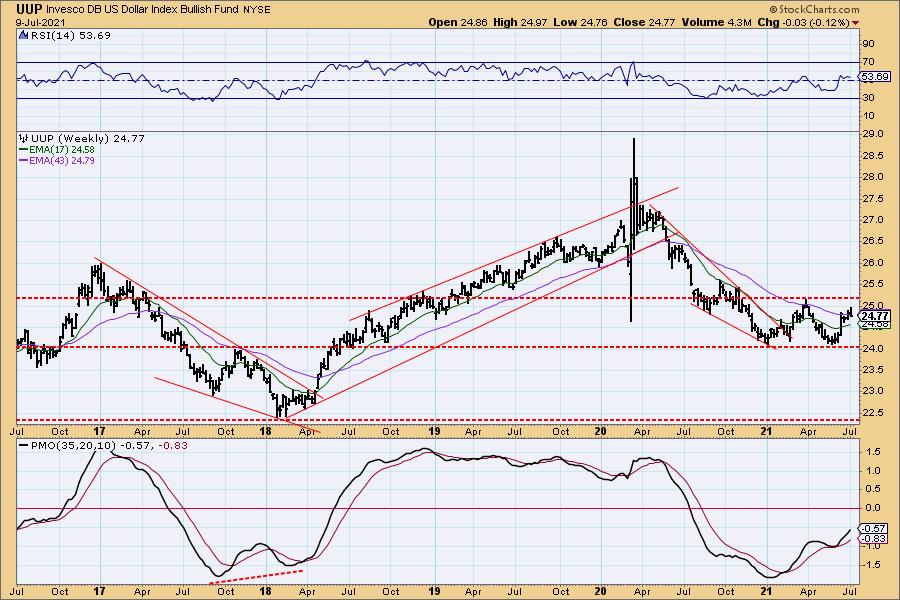Click the 26.0 price axis label

[872, 262]
